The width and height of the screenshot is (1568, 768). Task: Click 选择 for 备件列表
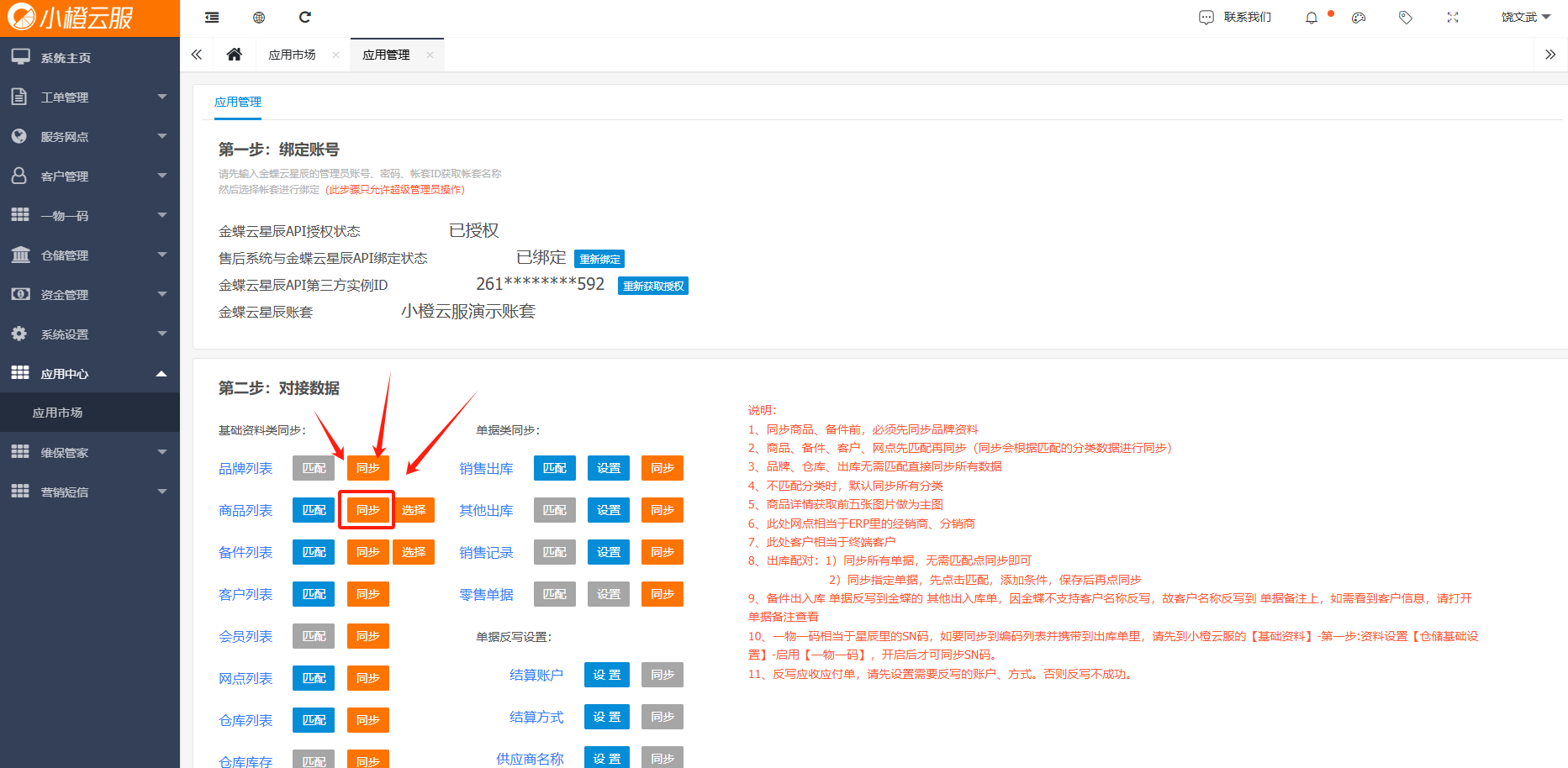[x=414, y=552]
